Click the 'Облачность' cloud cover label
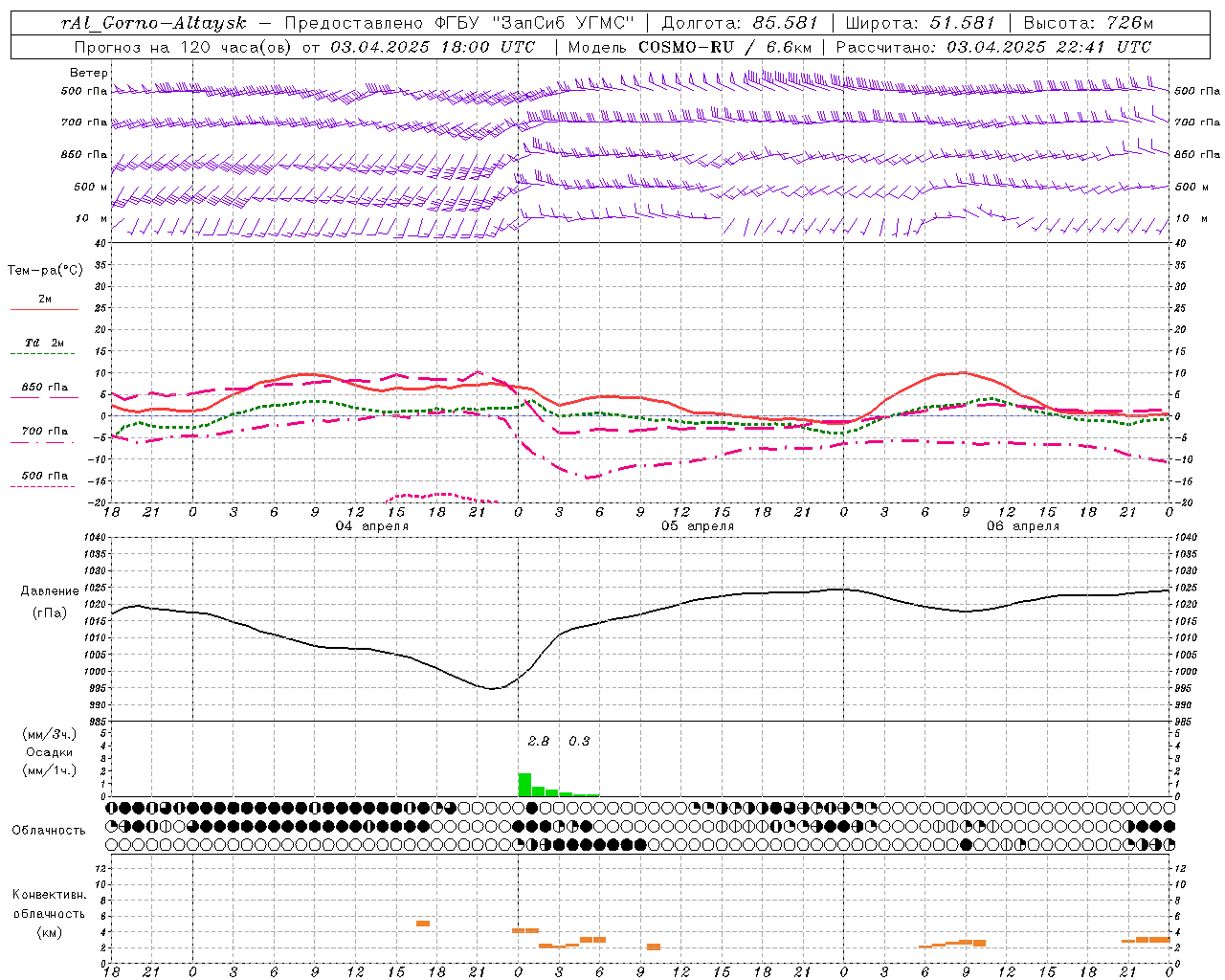The width and height of the screenshot is (1225, 980). (49, 831)
